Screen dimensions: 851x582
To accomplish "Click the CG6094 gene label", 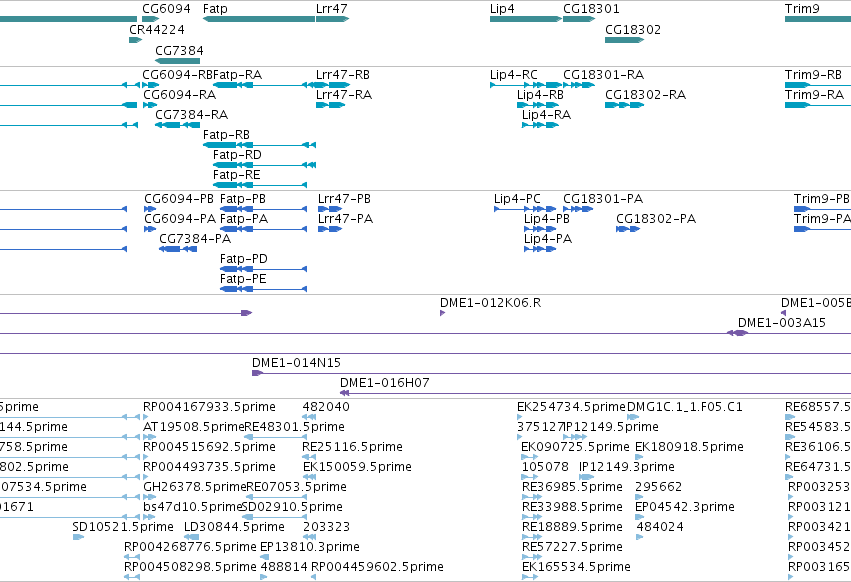I will click(x=166, y=9).
